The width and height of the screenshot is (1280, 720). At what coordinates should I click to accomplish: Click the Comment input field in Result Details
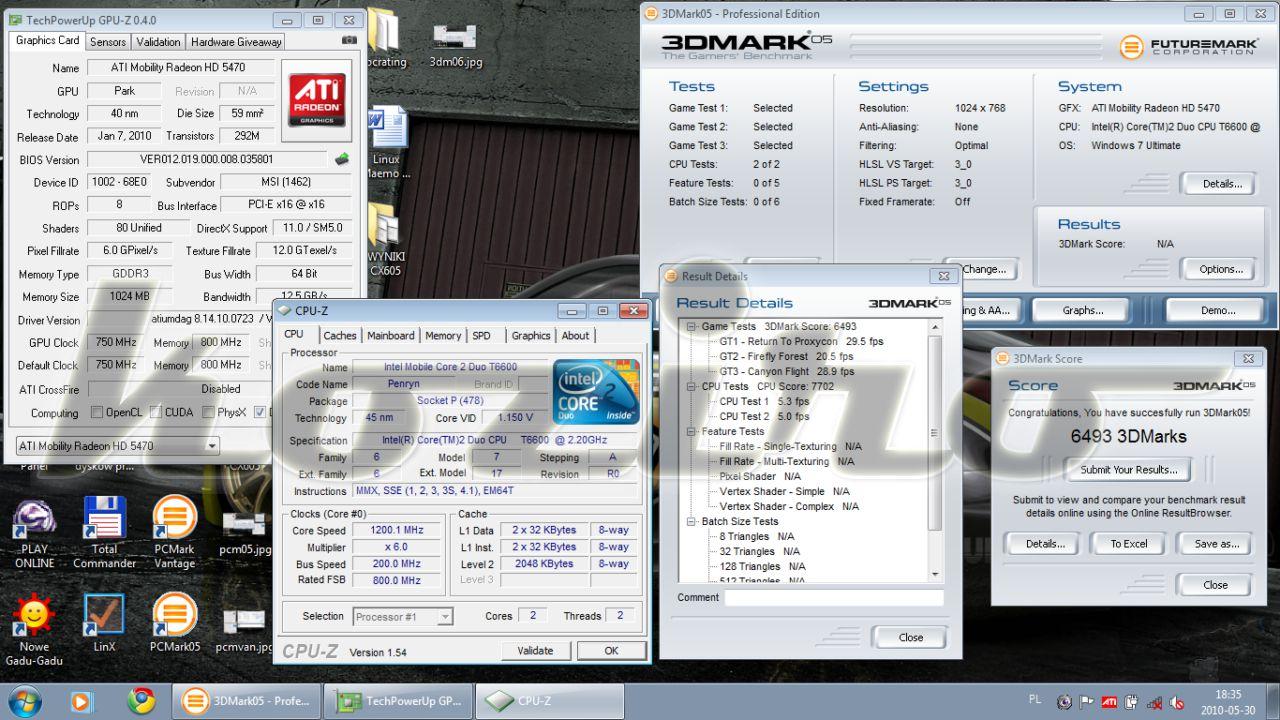[x=834, y=598]
